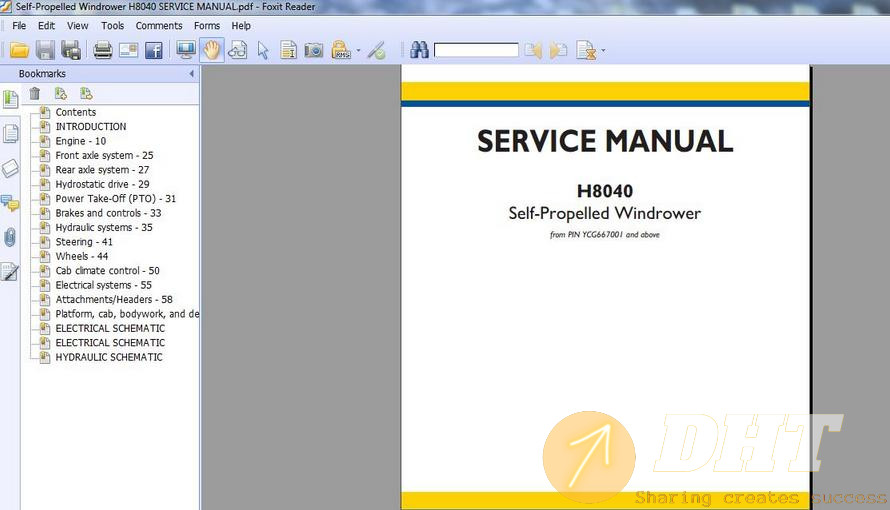Image resolution: width=890 pixels, height=510 pixels.
Task: Collapse the Bookmarks panel arrow
Action: 192,74
